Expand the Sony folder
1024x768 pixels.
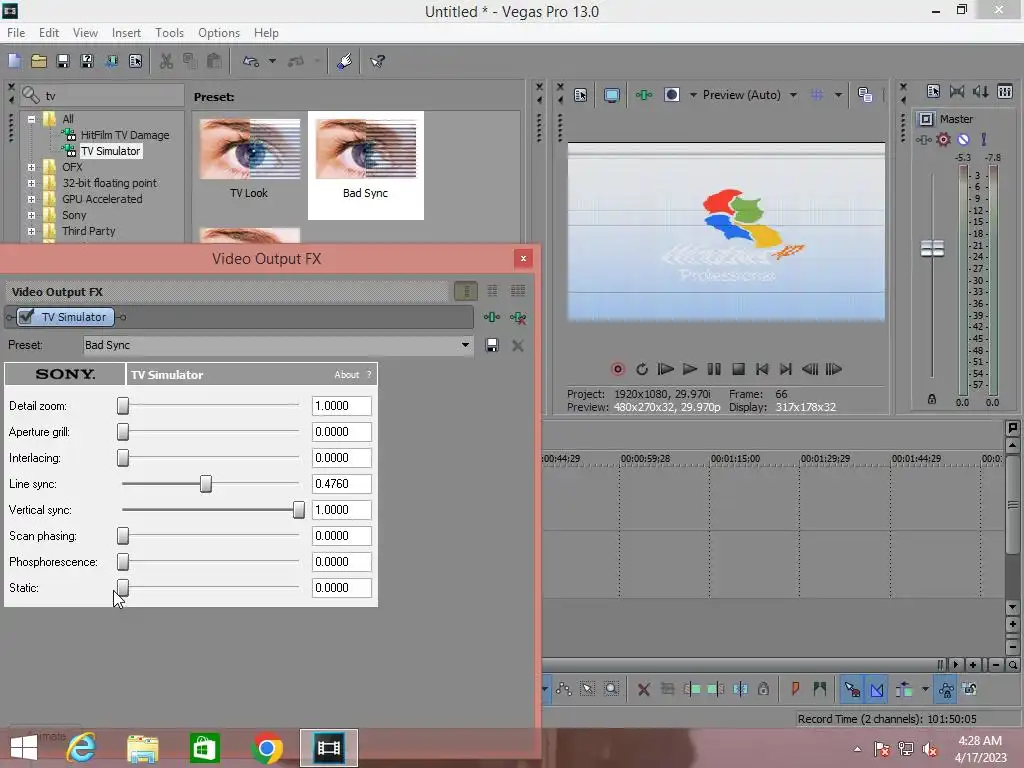point(31,216)
